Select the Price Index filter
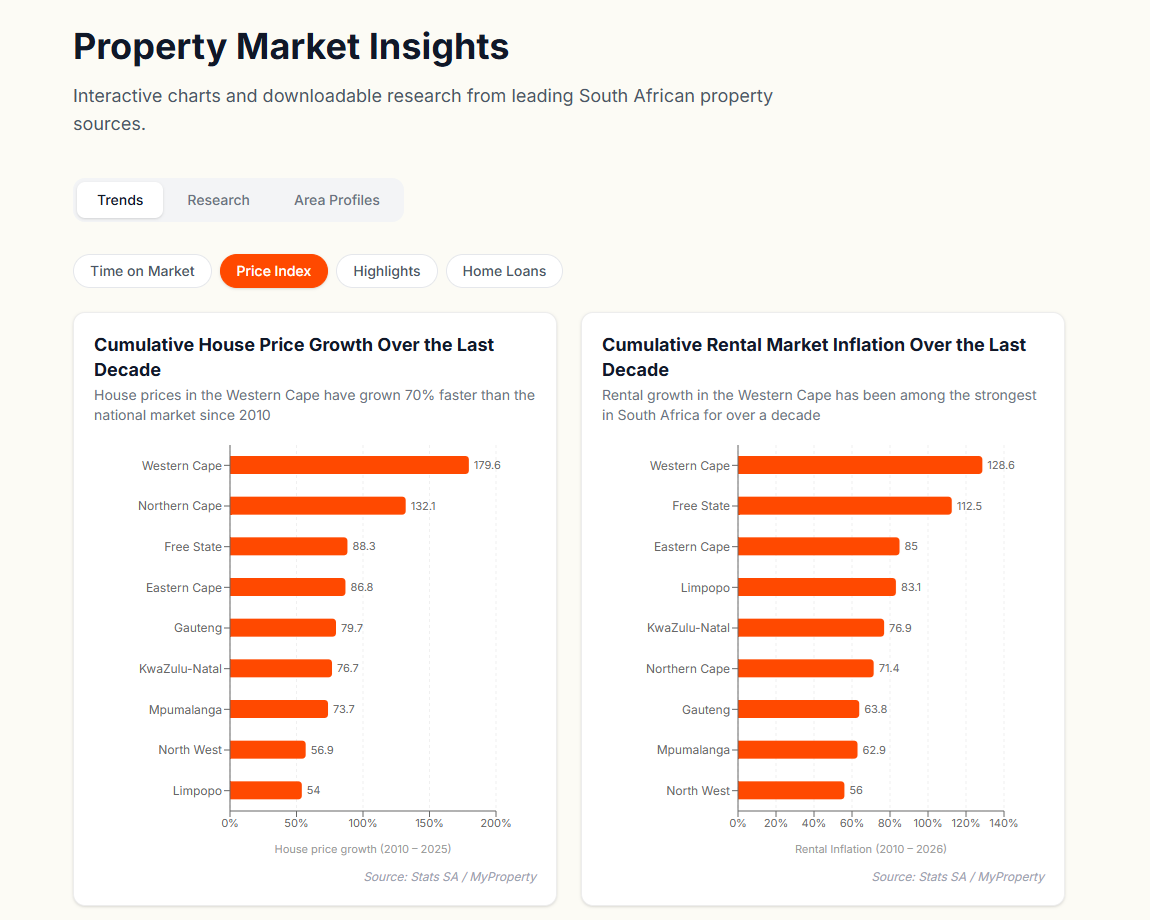 coord(273,270)
